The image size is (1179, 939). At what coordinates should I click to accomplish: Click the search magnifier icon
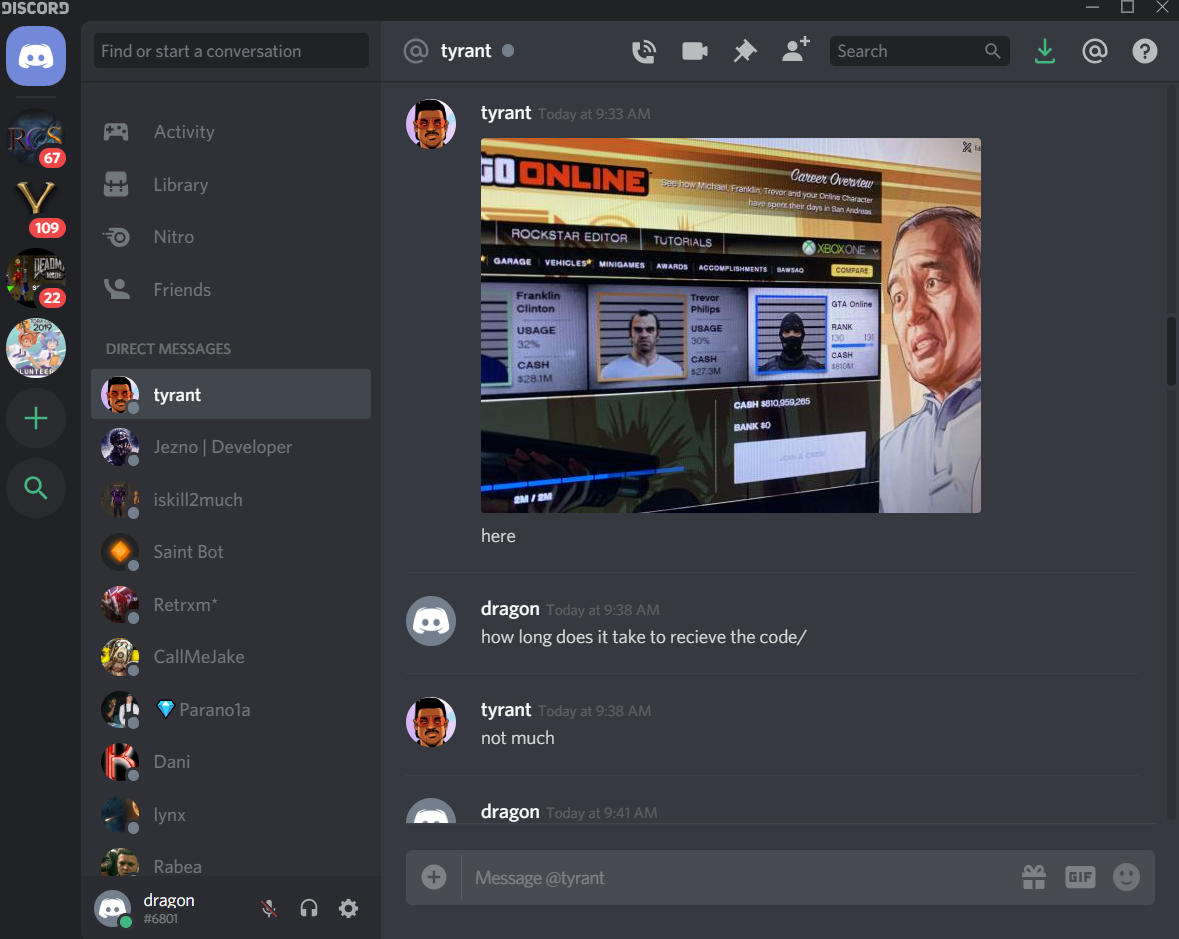993,51
